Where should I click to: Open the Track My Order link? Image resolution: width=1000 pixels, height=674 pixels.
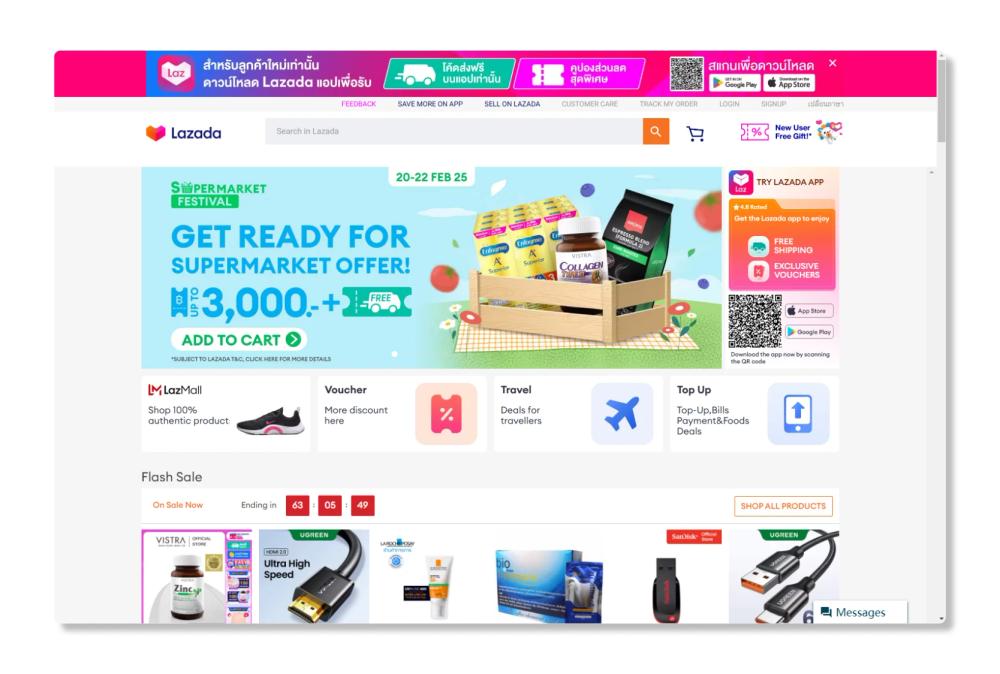(x=668, y=104)
